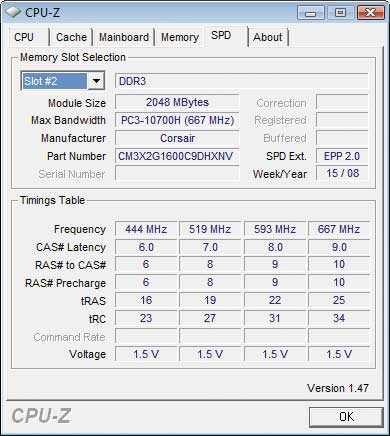390x436 pixels.
Task: Click the CAS# Latency 7.0 cell
Action: click(210, 247)
